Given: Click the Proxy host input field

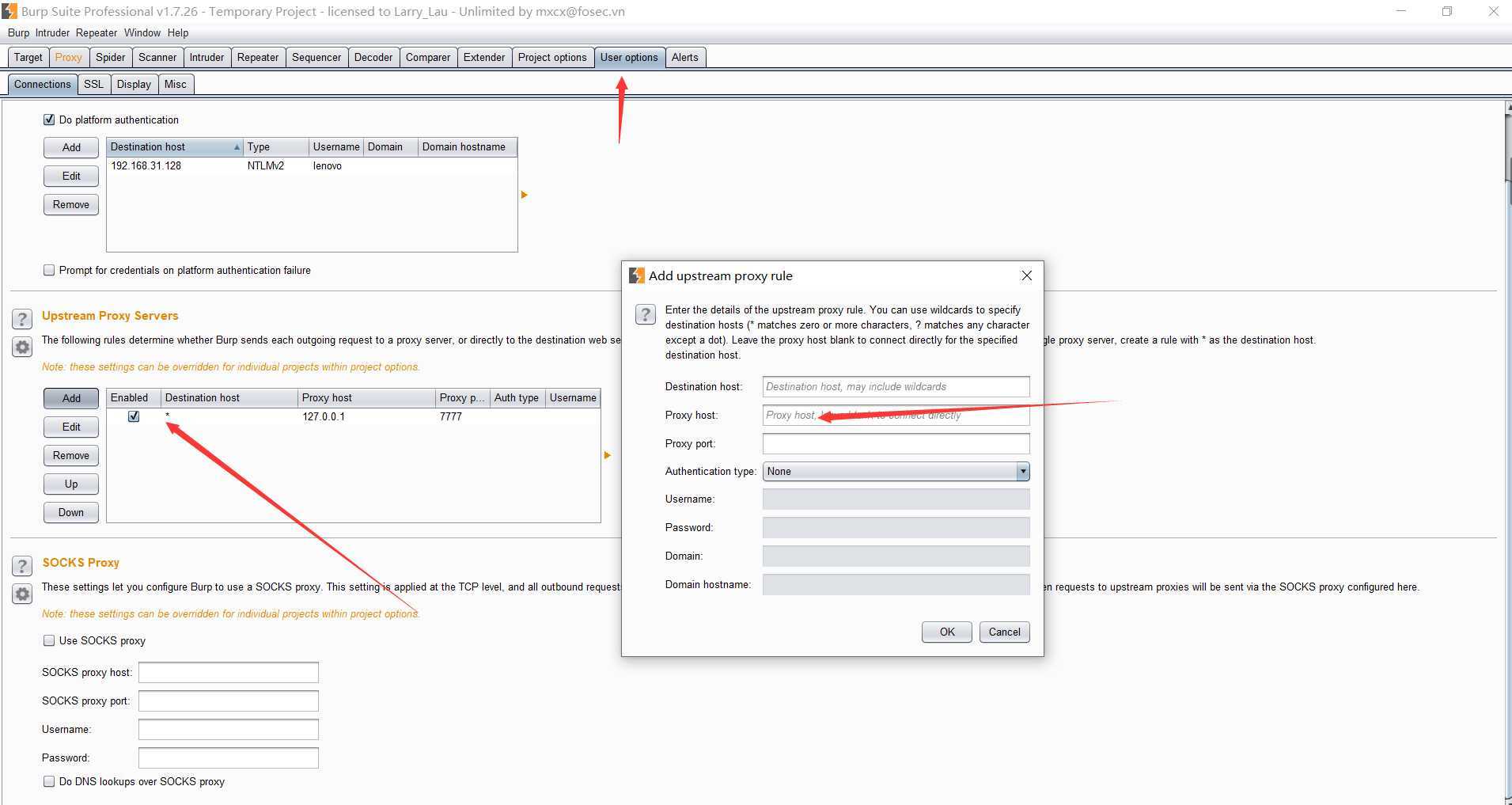Looking at the screenshot, I should (896, 415).
